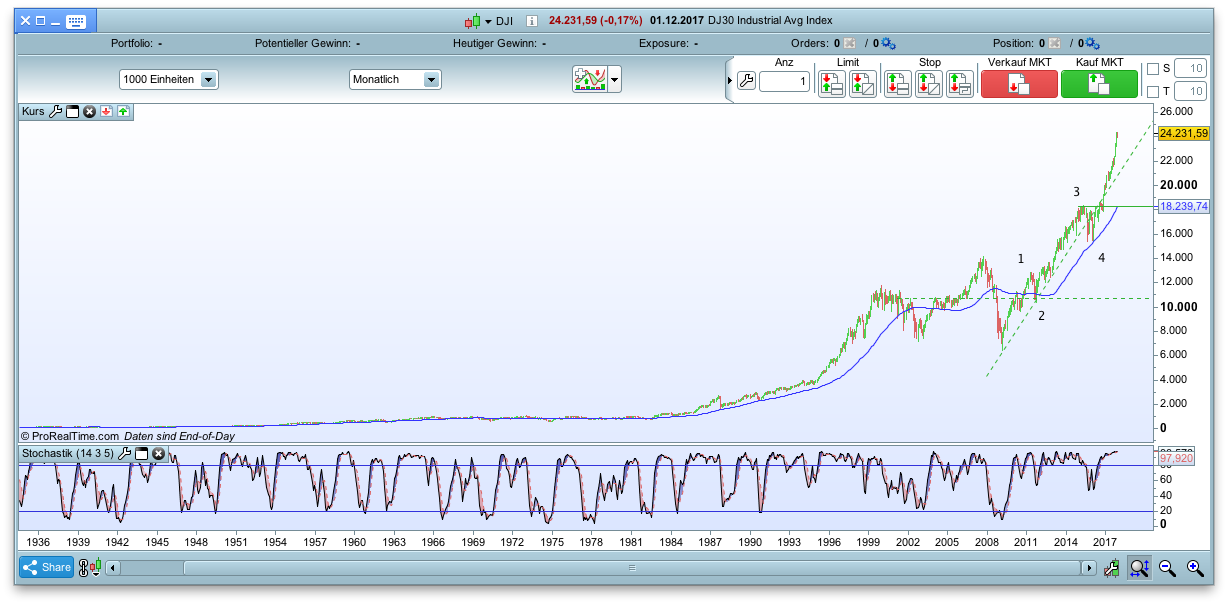Click the Exposure label
Viewport: 1228px width, 605px height.
pos(663,44)
